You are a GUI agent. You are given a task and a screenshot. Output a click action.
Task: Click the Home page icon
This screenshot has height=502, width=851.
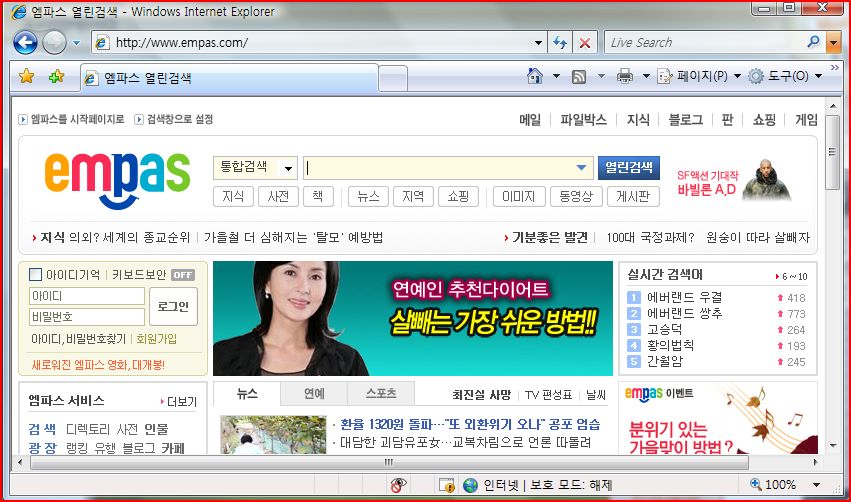[535, 76]
